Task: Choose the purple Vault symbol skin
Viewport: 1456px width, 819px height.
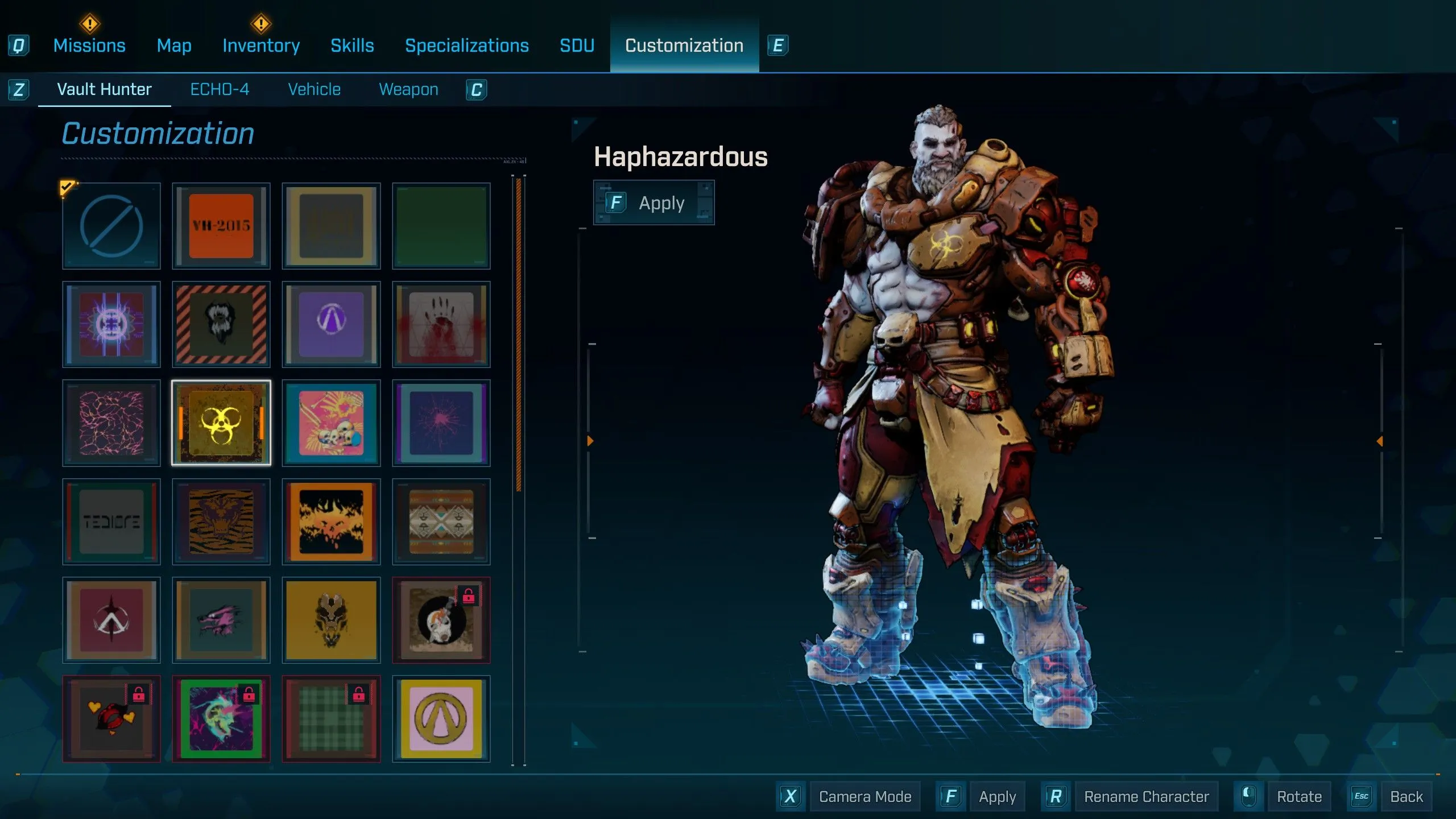Action: pos(331,324)
